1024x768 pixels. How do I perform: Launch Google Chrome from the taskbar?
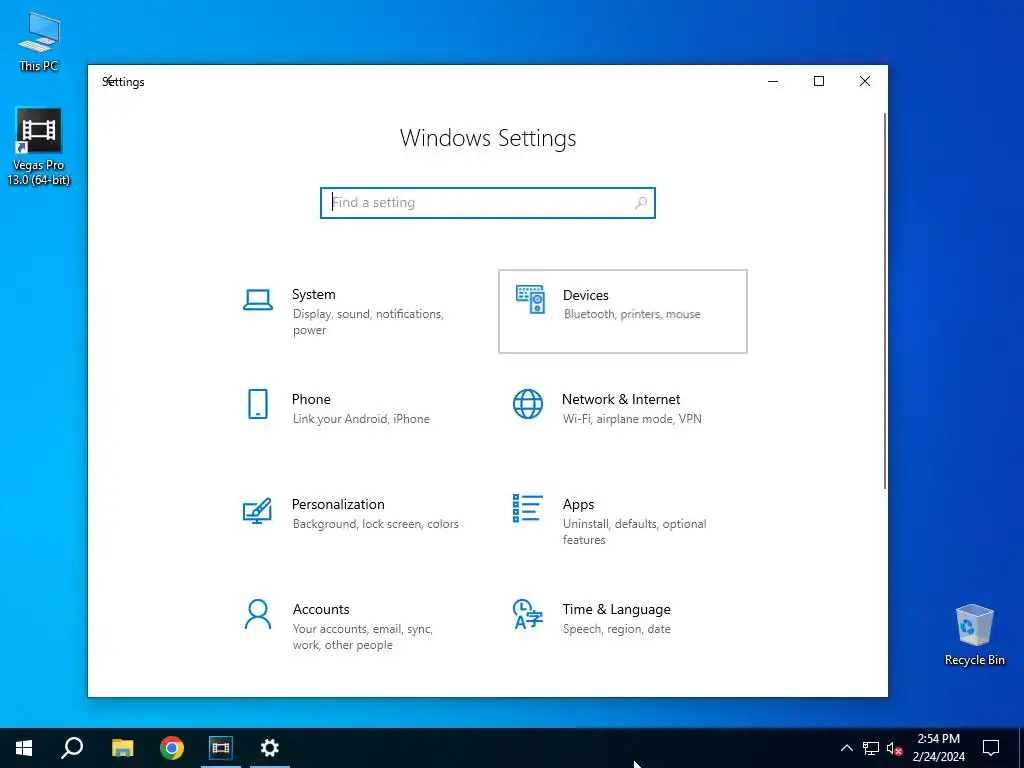click(172, 748)
